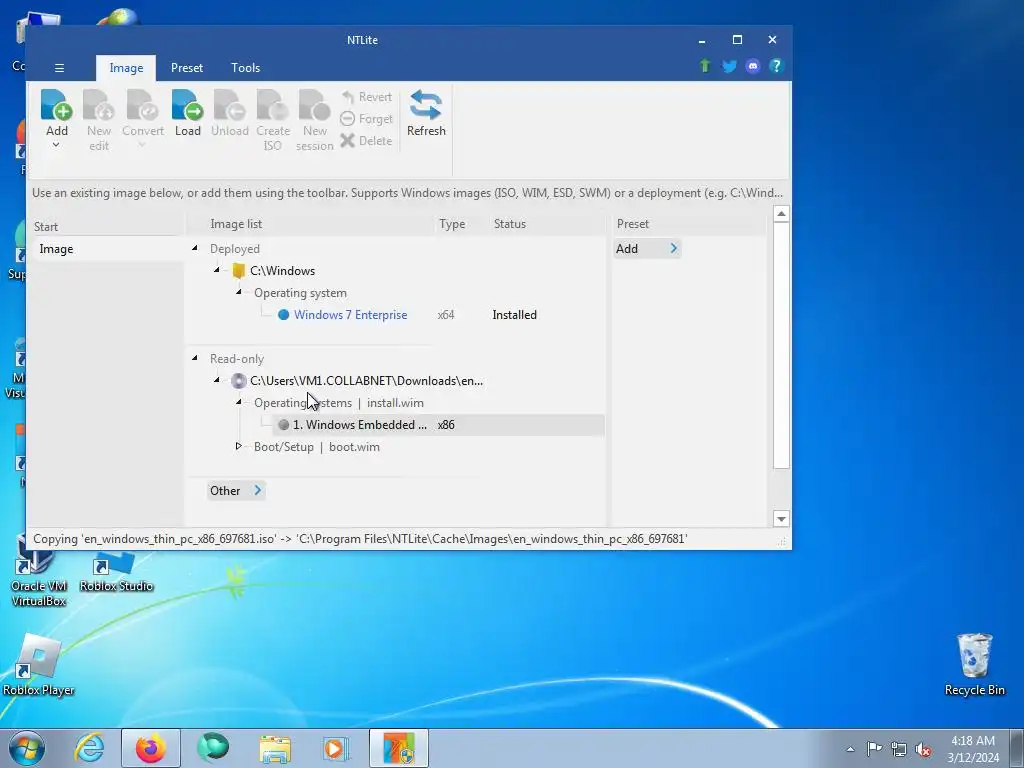Click the muted volume tray icon
1024x768 pixels.
tap(923, 749)
